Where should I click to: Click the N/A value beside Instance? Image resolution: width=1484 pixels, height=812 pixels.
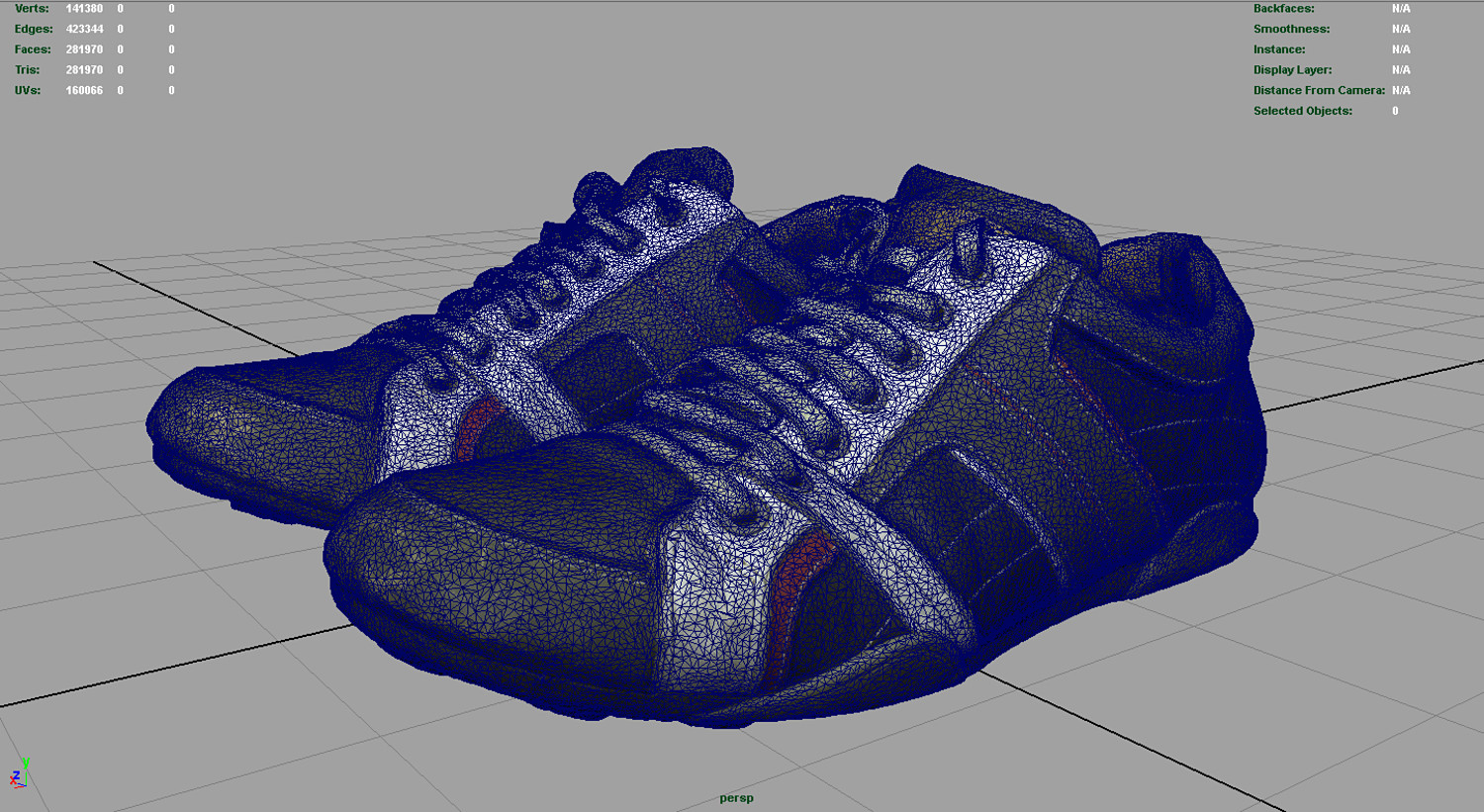click(1401, 49)
